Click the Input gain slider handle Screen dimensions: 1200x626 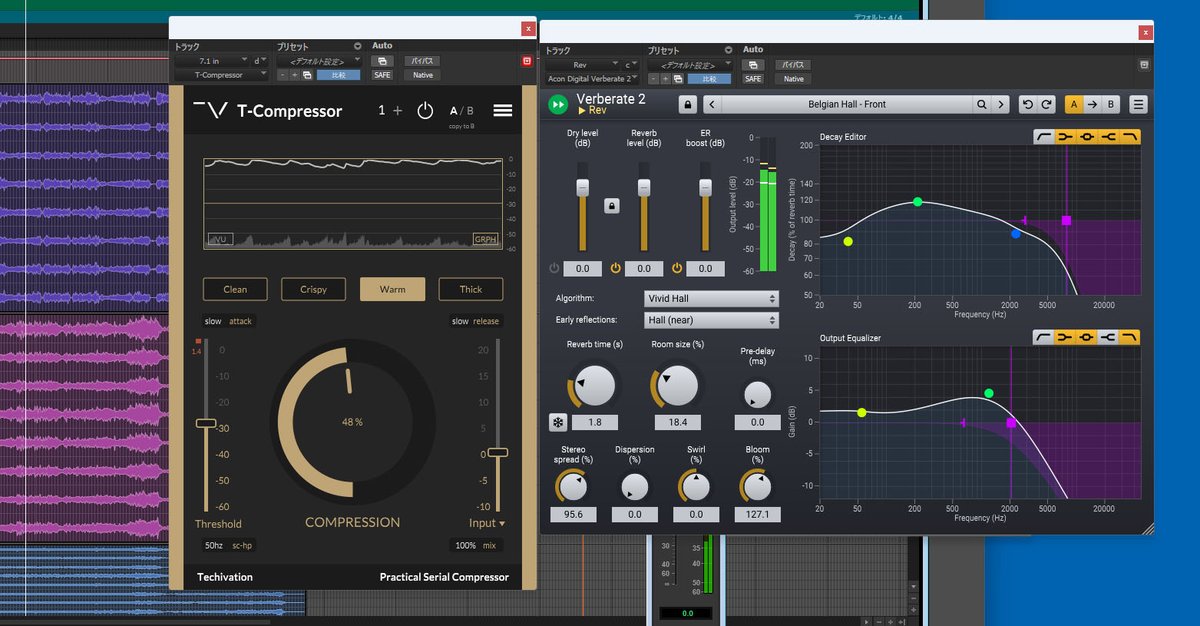(x=497, y=452)
